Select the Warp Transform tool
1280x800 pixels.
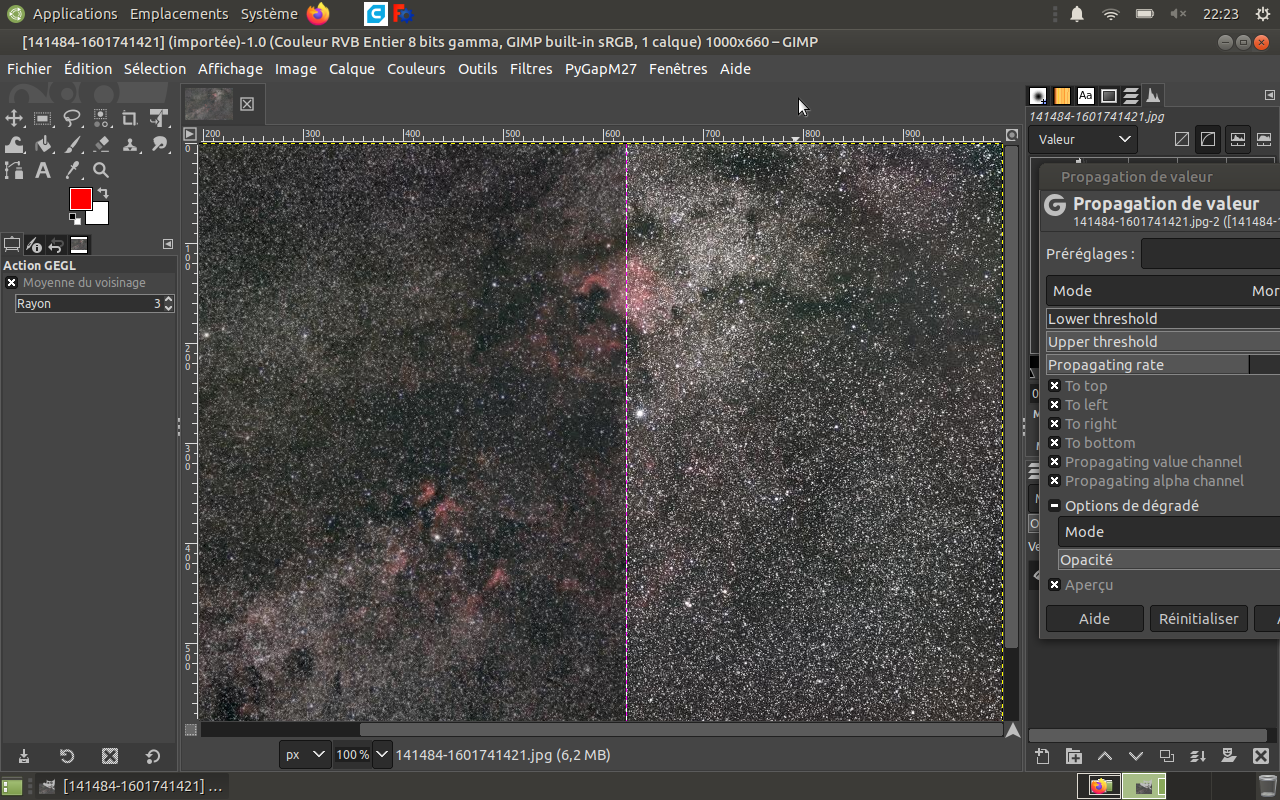point(14,144)
